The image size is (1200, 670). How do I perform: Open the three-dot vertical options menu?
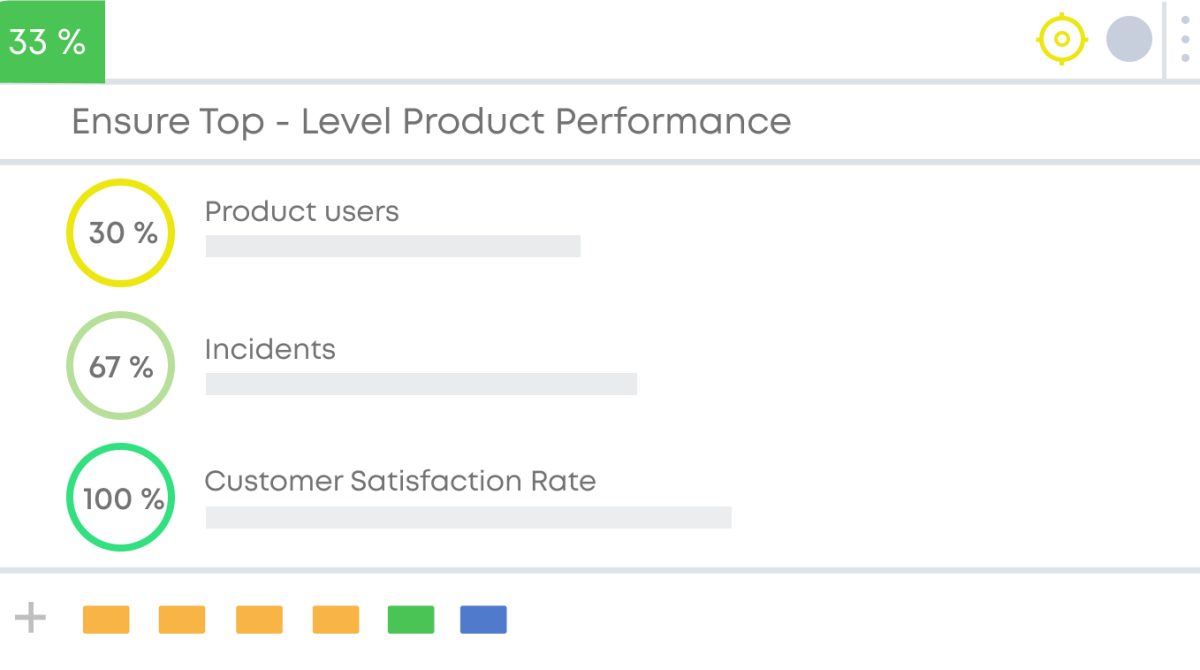[x=1185, y=40]
